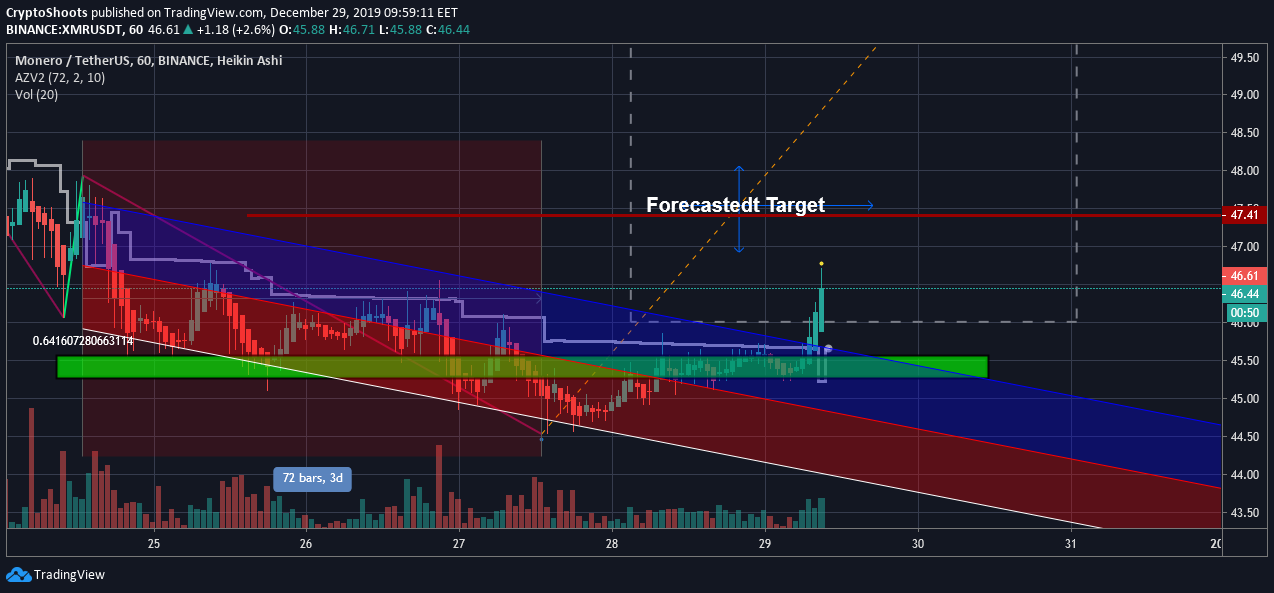Image resolution: width=1274 pixels, height=593 pixels.
Task: Select the blue right-pointing arrow after Target
Action: click(x=852, y=206)
